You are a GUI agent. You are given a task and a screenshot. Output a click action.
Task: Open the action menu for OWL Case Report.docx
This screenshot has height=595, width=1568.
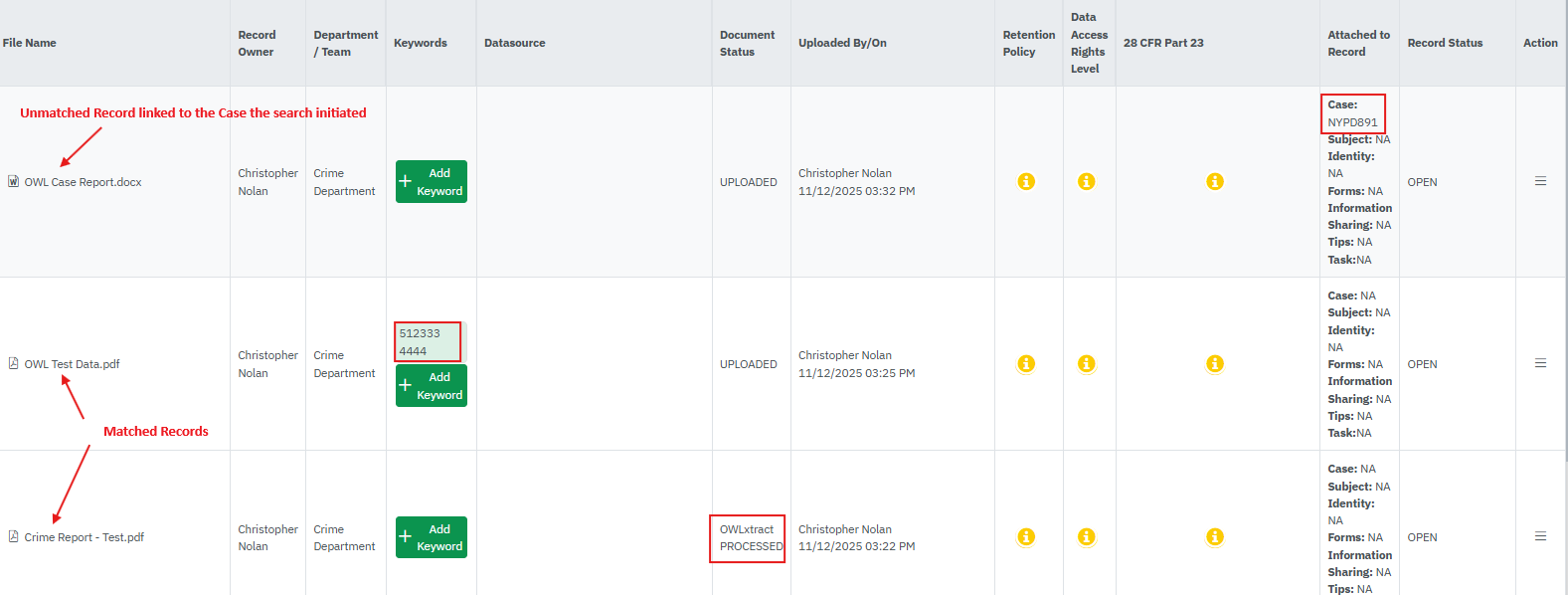[1540, 181]
